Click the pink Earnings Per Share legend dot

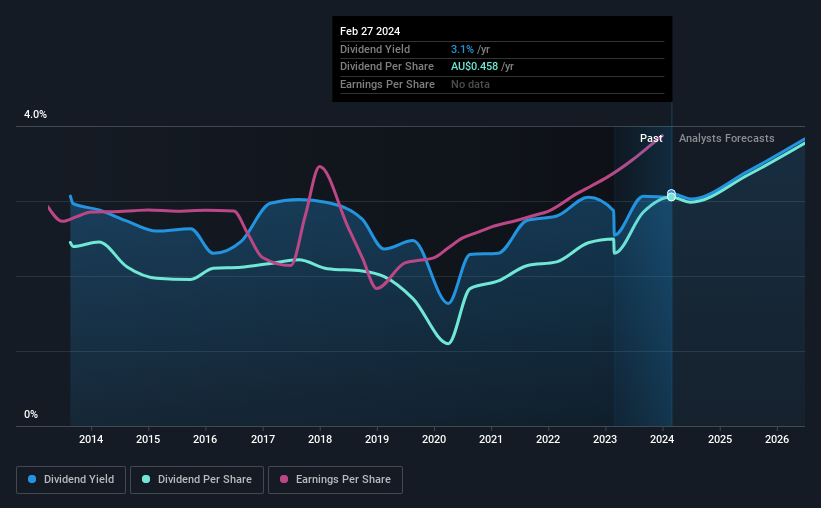click(284, 479)
